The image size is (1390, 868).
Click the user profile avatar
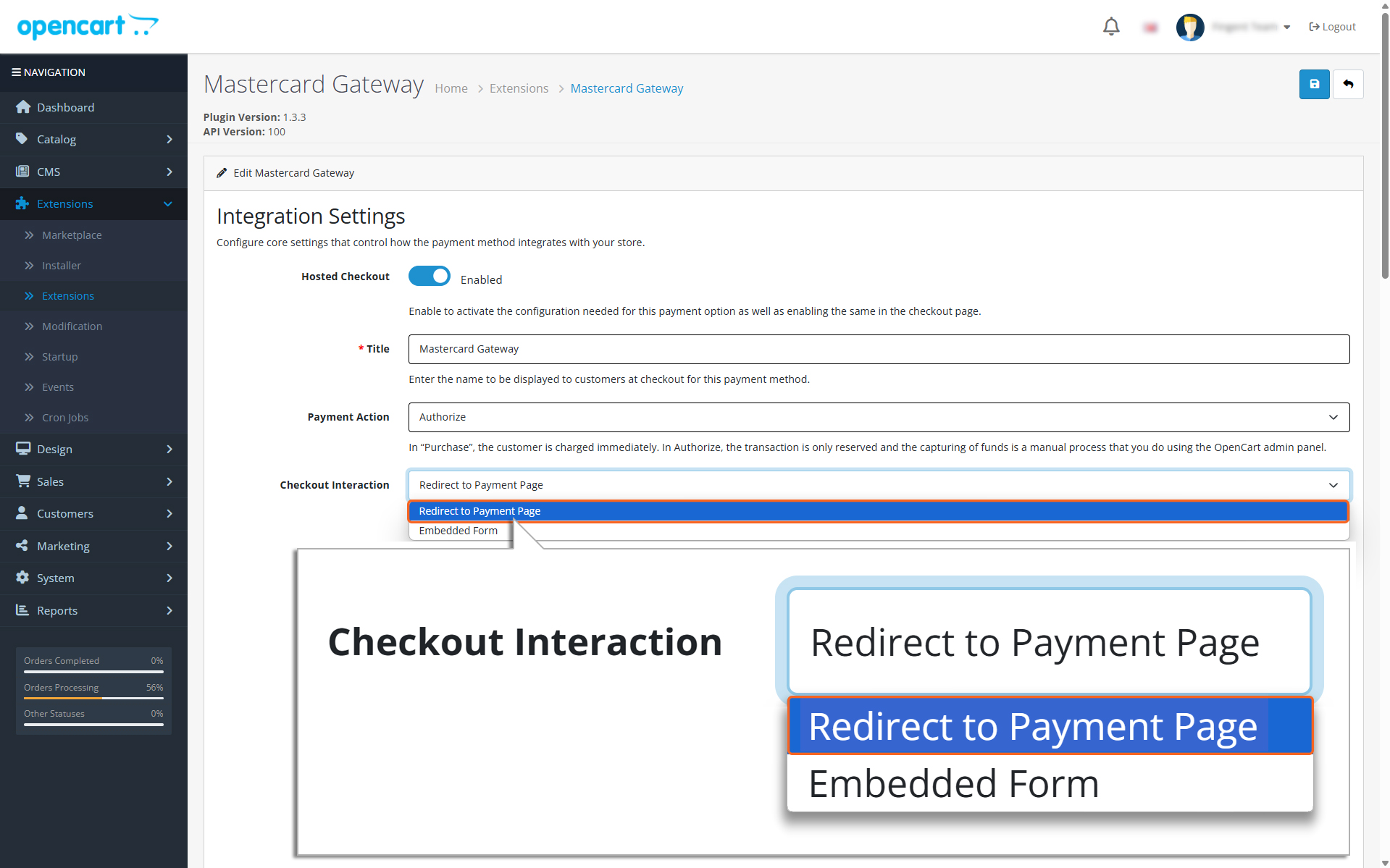pyautogui.click(x=1189, y=27)
